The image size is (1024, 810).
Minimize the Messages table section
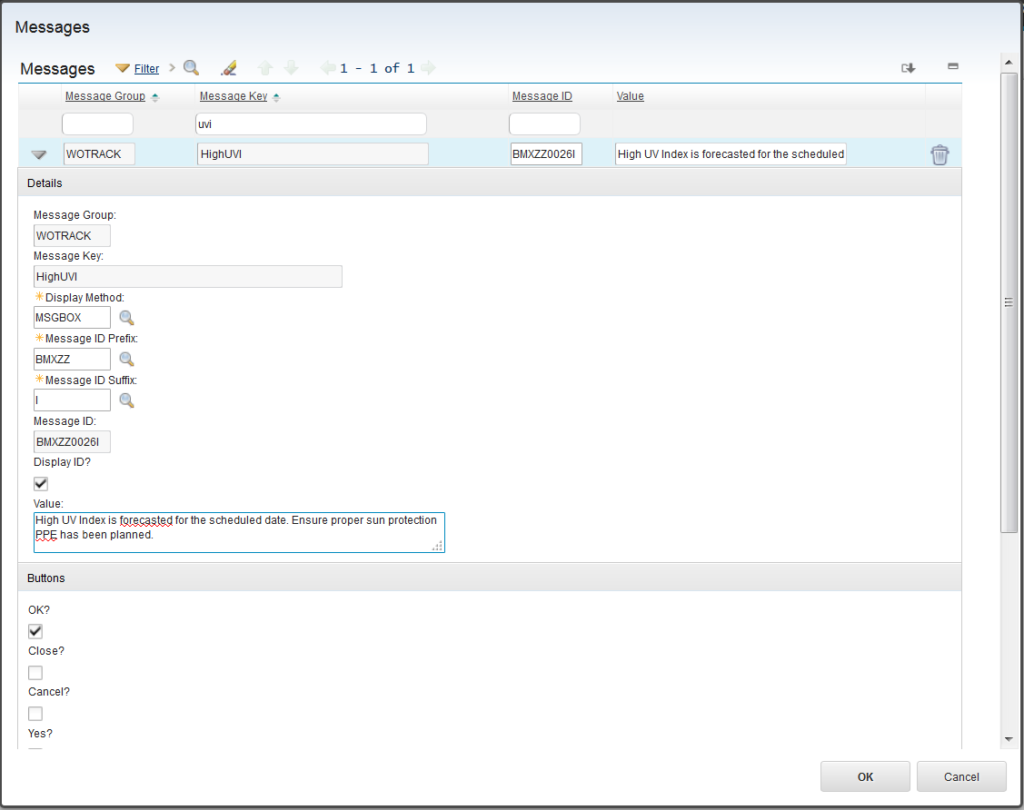[x=953, y=66]
